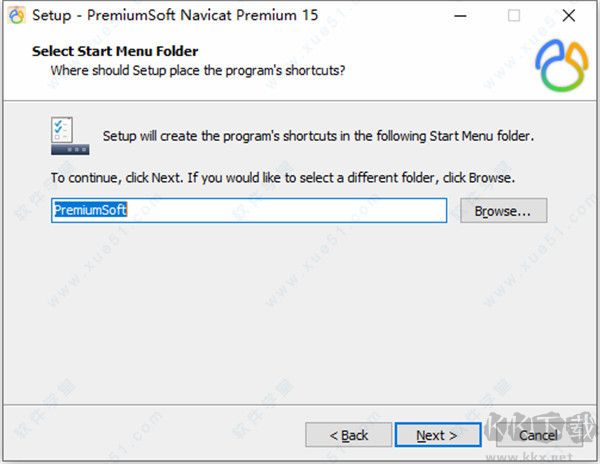600x464 pixels.
Task: Click the Setup installer icon in title bar
Action: click(16, 16)
